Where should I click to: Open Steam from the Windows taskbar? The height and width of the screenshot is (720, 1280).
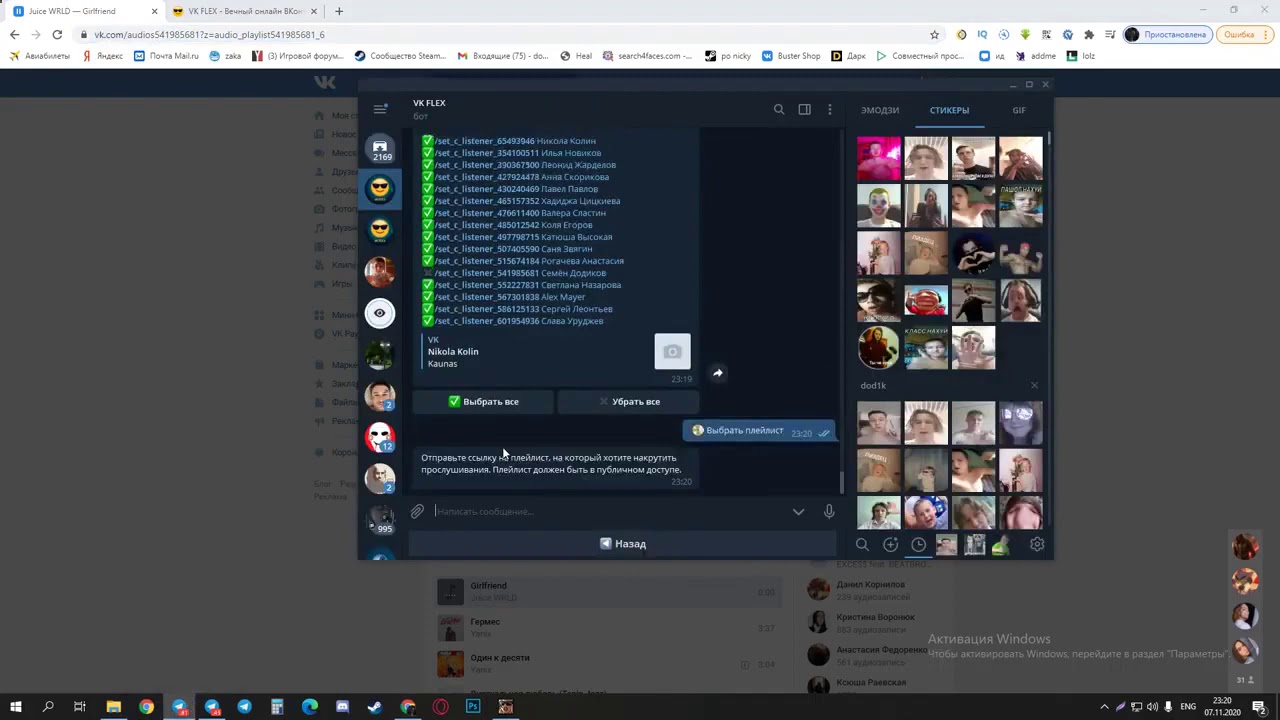pos(375,707)
